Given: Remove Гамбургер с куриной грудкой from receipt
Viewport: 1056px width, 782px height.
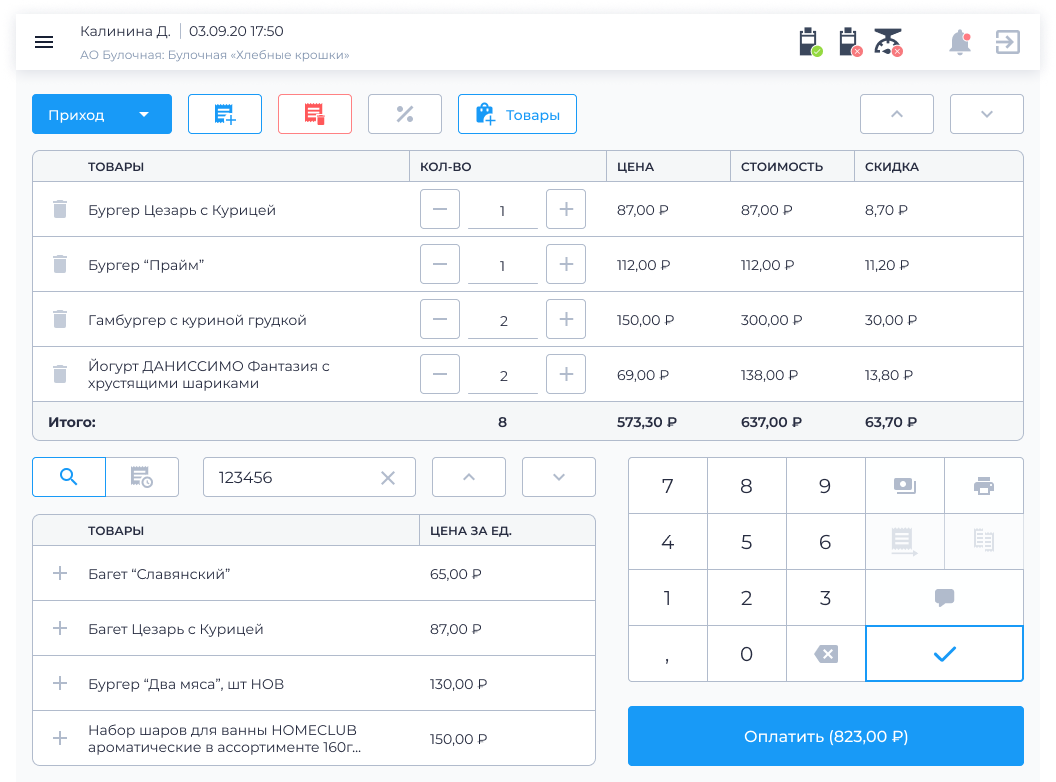Looking at the screenshot, I should pos(60,319).
